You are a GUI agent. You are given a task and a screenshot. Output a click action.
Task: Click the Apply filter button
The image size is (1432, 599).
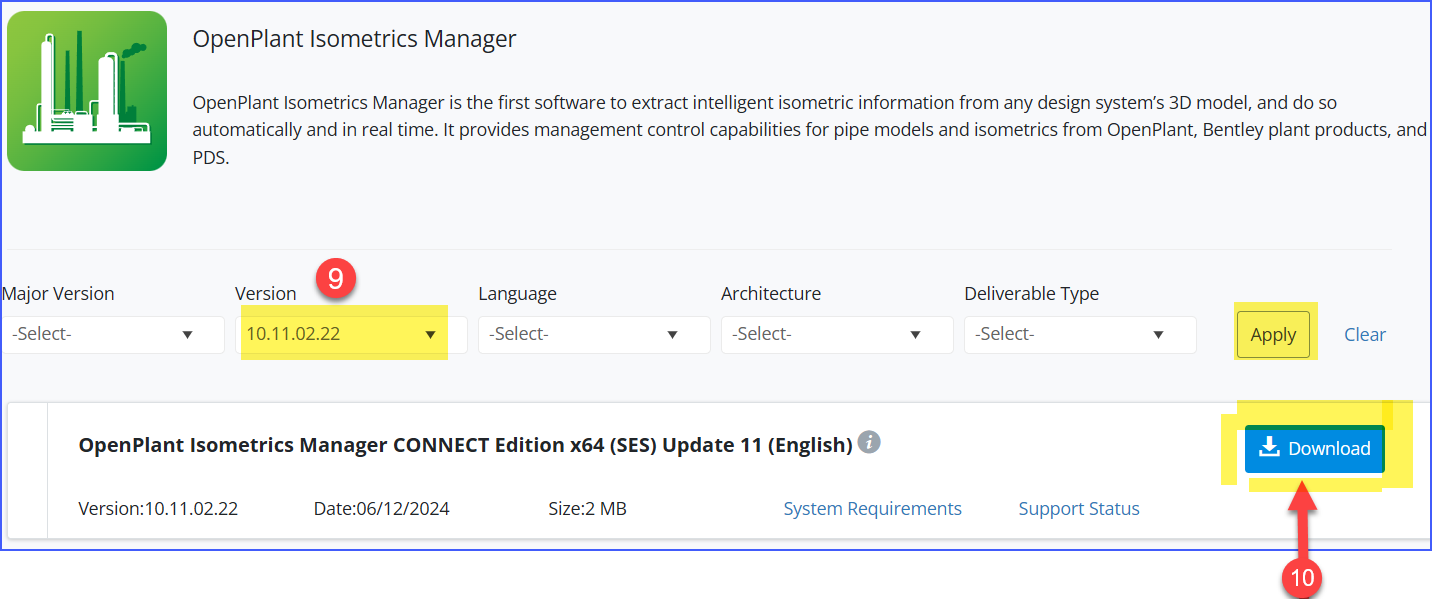(1273, 335)
